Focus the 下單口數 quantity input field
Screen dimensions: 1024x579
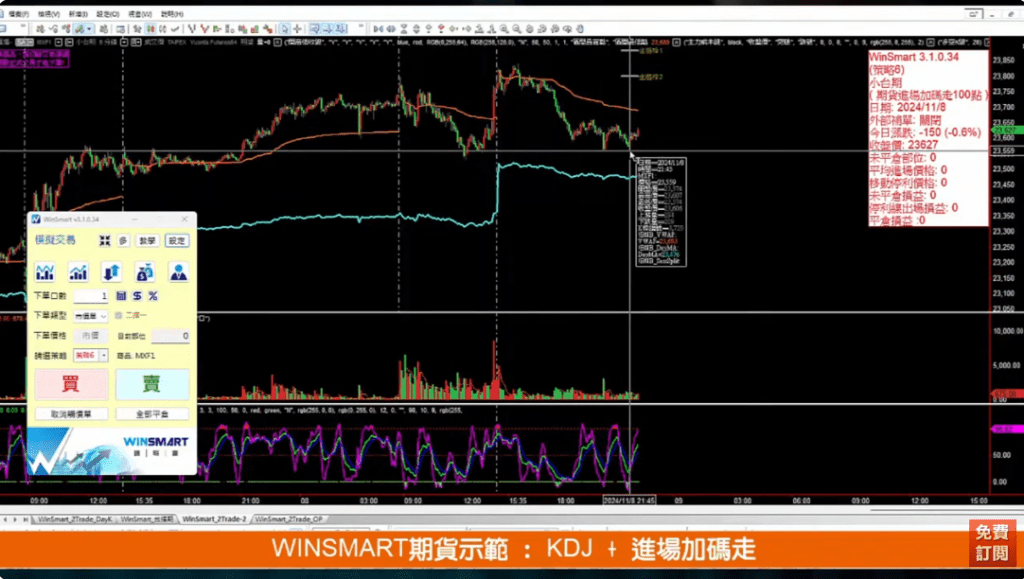[90, 296]
